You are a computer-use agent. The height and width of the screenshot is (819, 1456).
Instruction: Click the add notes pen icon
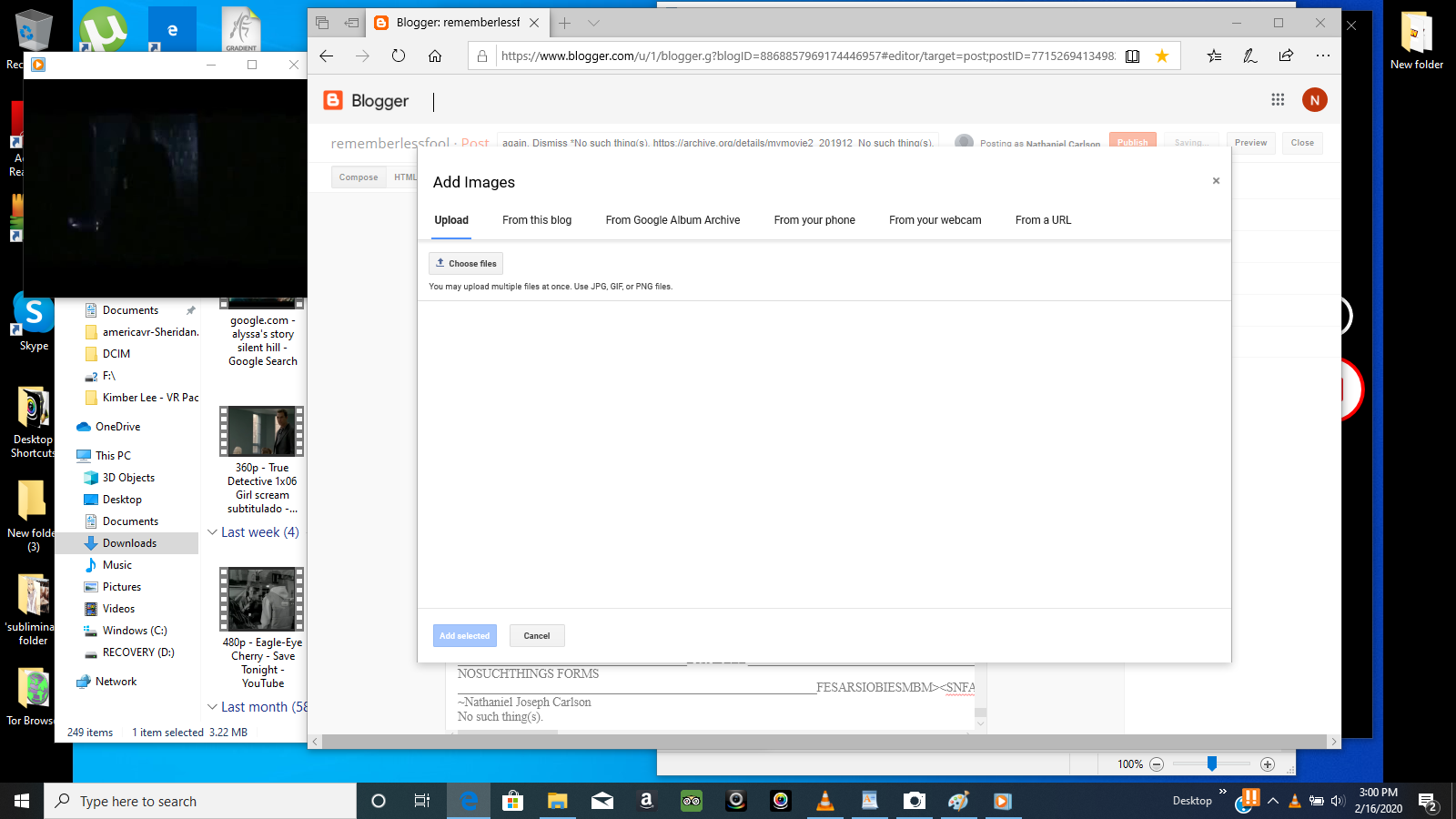click(x=1250, y=56)
